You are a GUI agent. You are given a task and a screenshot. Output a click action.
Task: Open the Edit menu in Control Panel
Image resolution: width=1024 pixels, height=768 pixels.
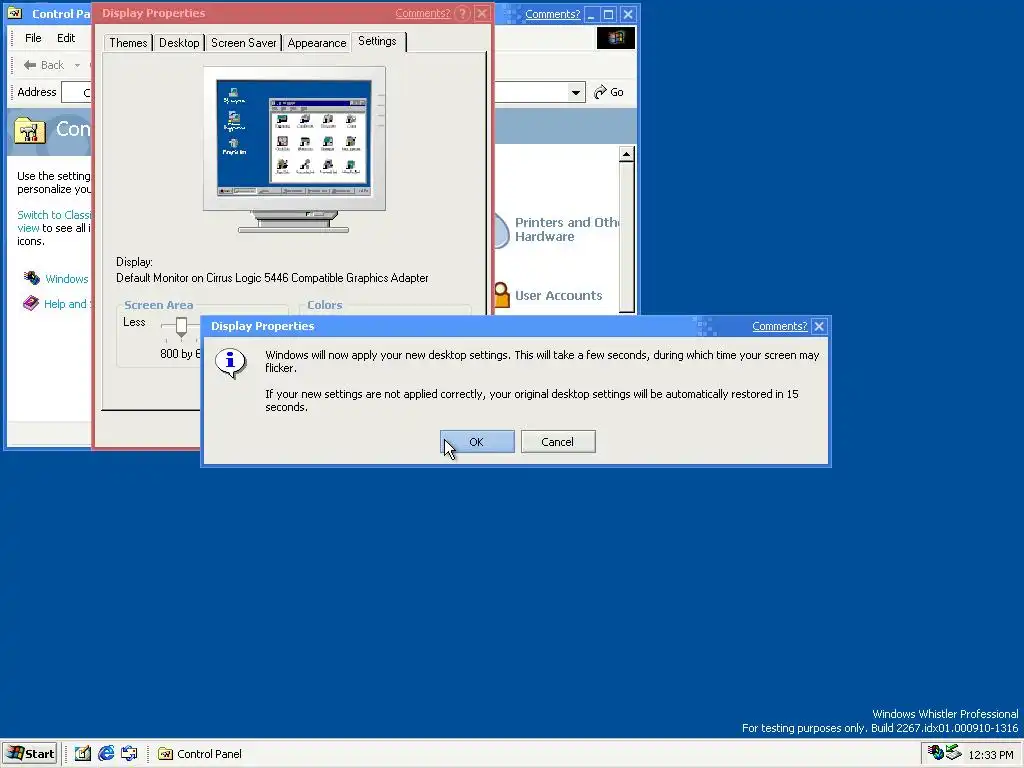pyautogui.click(x=66, y=39)
